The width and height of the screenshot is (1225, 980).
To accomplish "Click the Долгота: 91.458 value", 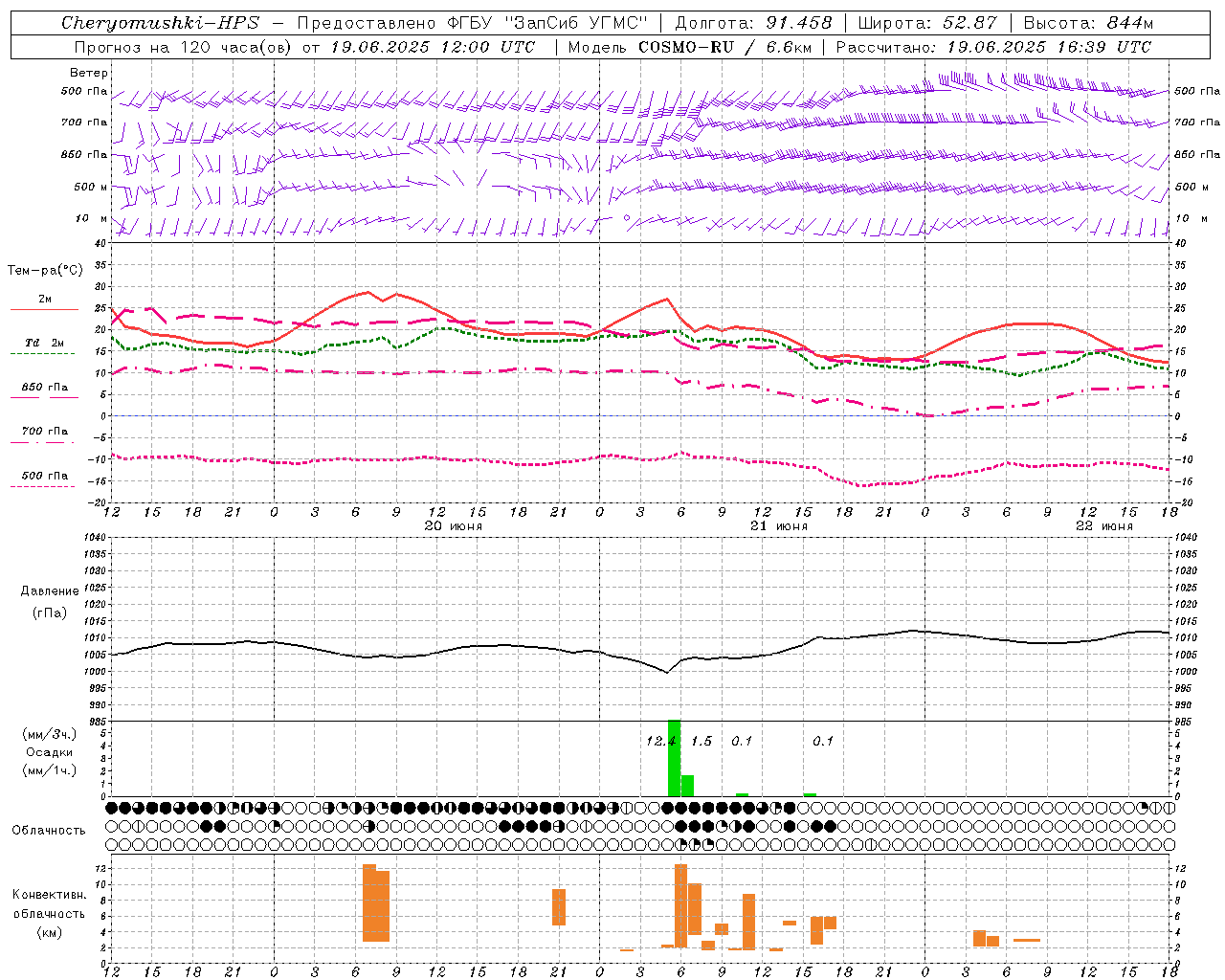I will click(x=753, y=23).
